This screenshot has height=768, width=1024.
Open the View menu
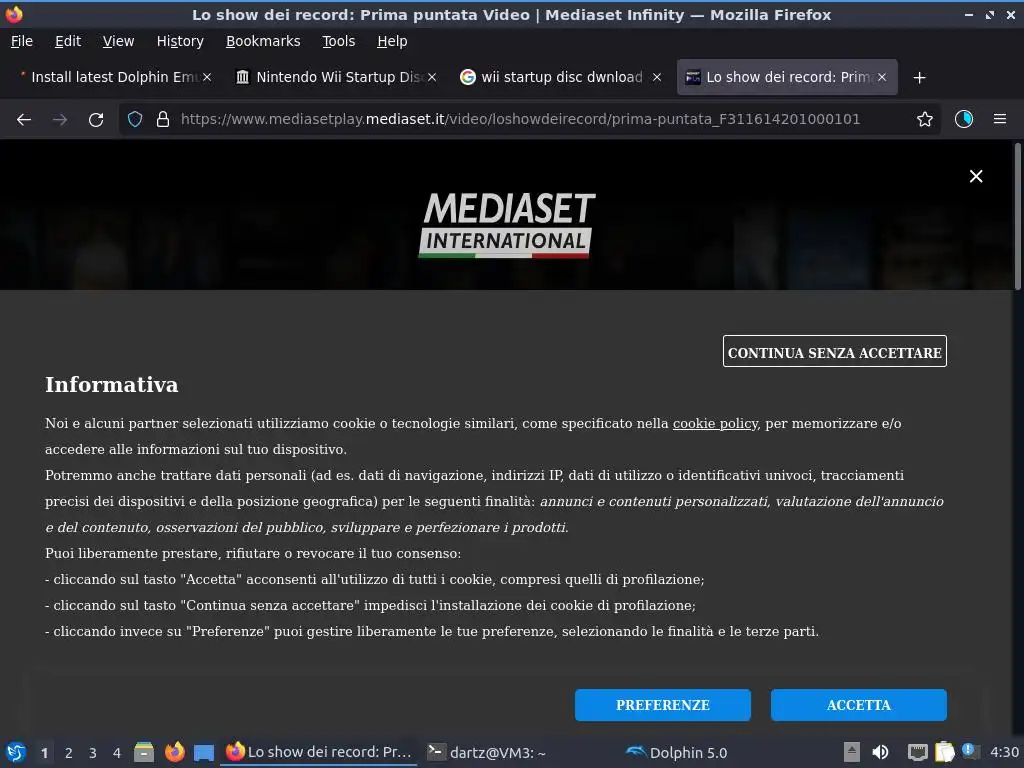(x=118, y=41)
